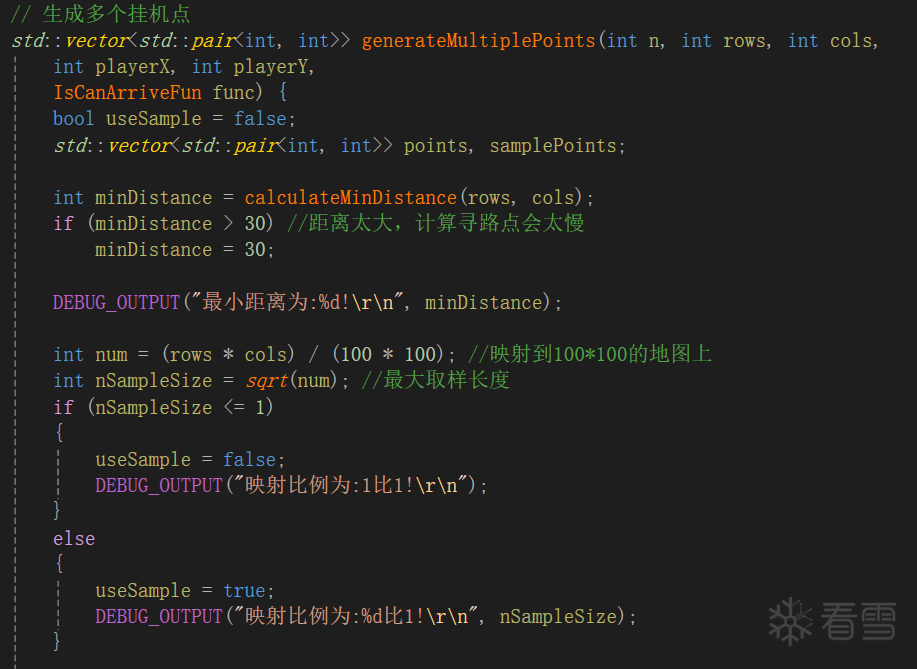Click the 映射比例为:%d比1 string literal
Viewport: 917px width, 669px height.
coord(350,616)
